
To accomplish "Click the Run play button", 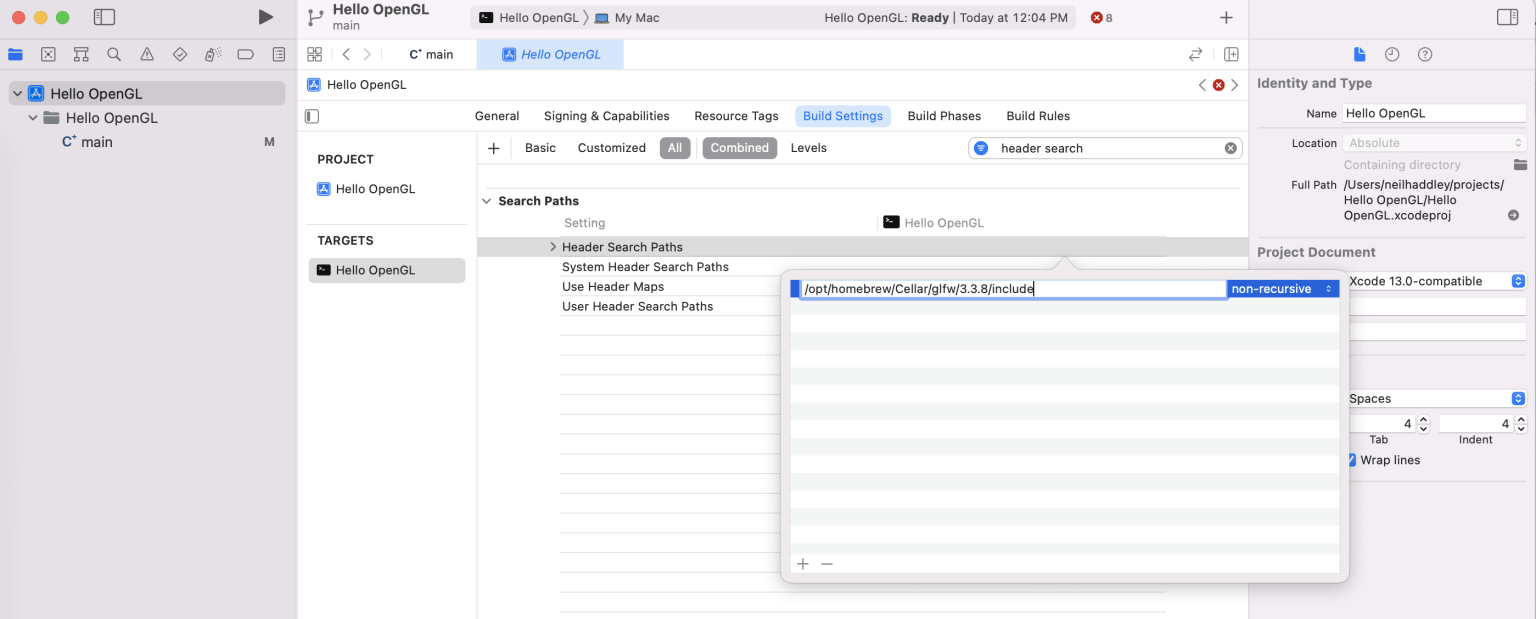I will click(265, 17).
